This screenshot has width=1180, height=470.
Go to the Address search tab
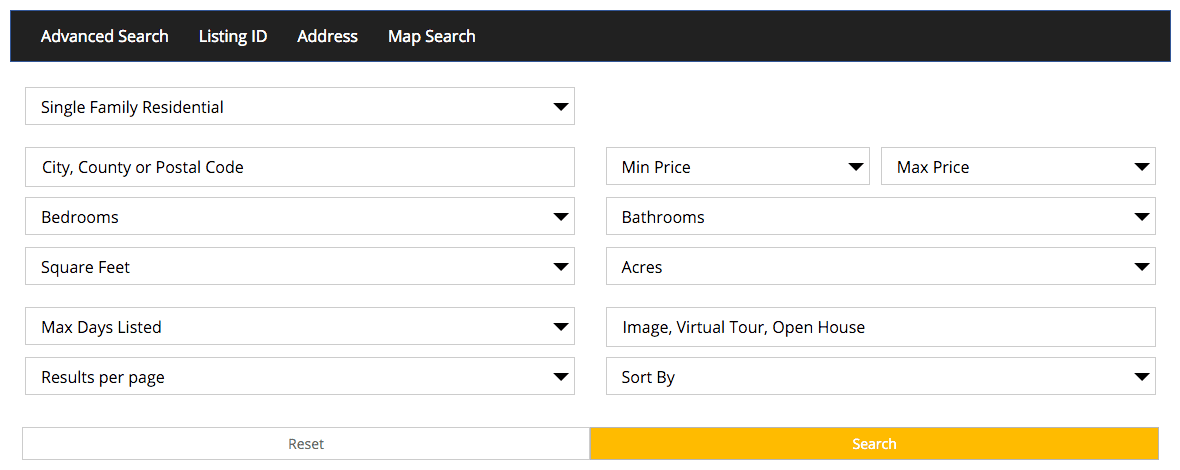pyautogui.click(x=327, y=36)
